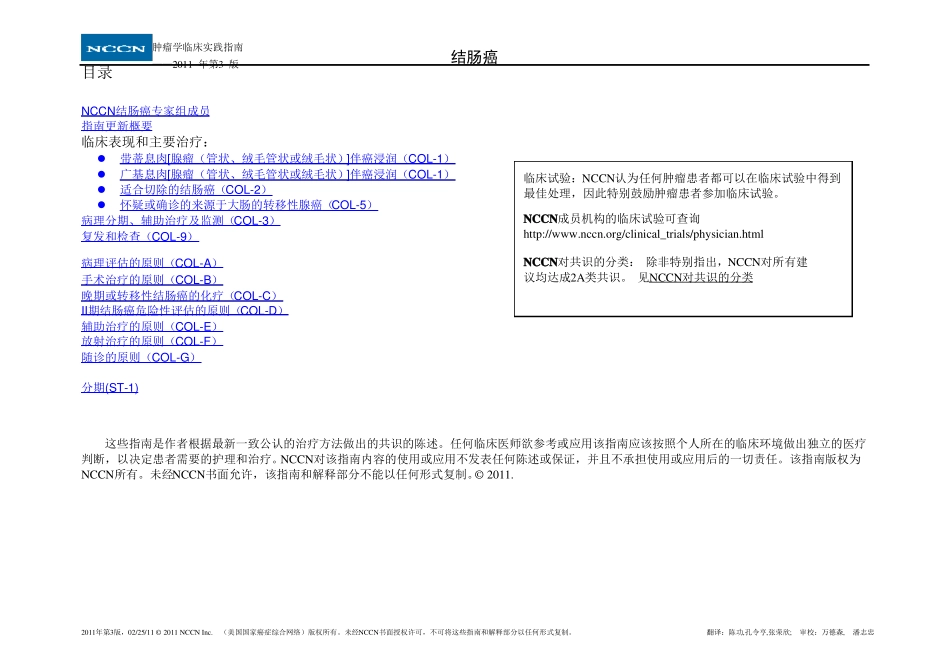Viewport: 950px width, 672px height.
Task: Click the 翻译 credits in footer
Action: [790, 632]
